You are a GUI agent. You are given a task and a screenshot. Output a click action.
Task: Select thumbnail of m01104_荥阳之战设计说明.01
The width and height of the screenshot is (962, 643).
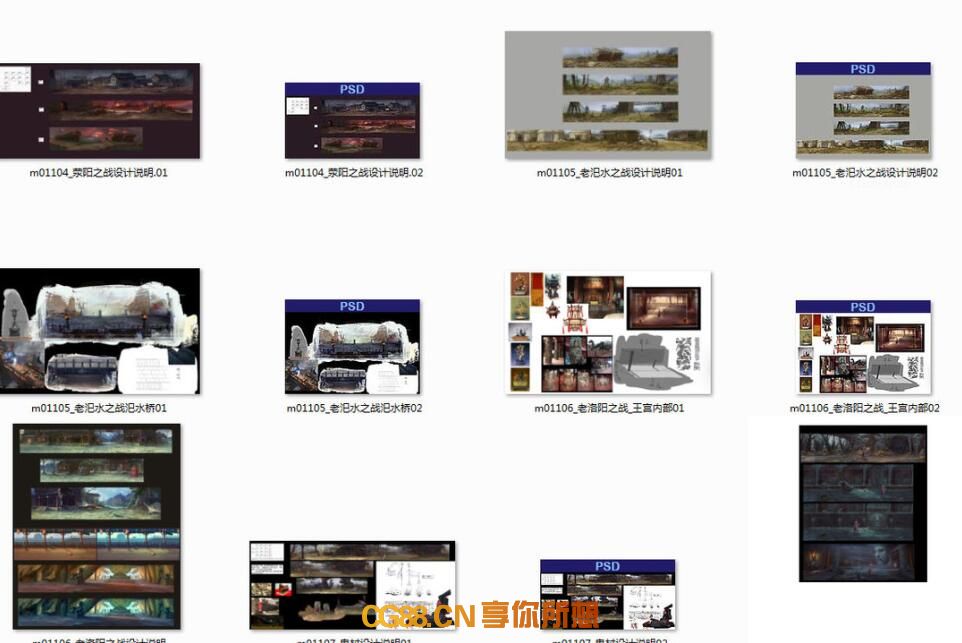point(99,111)
